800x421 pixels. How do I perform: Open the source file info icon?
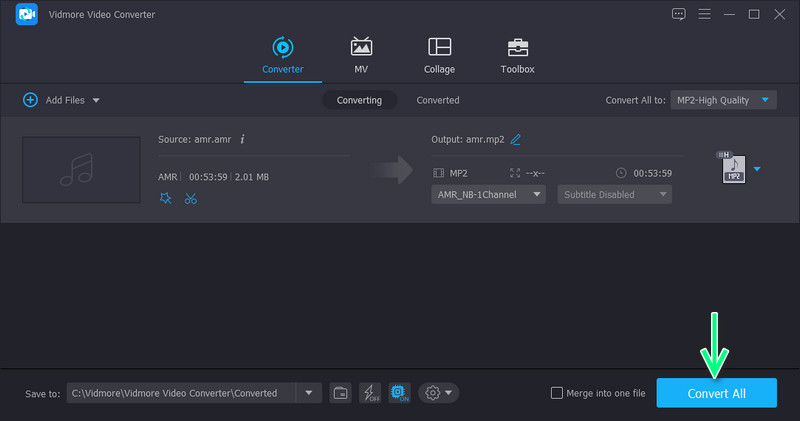[x=242, y=139]
